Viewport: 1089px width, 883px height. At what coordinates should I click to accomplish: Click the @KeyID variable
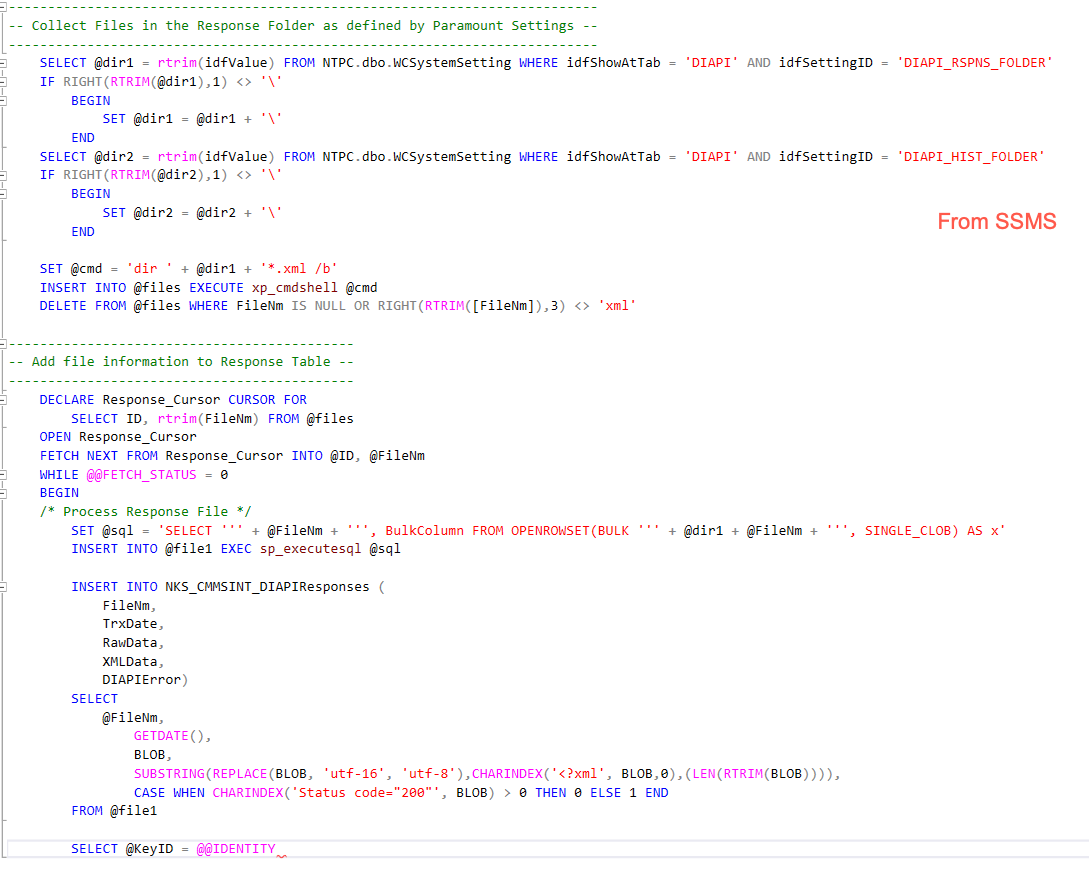pyautogui.click(x=149, y=849)
